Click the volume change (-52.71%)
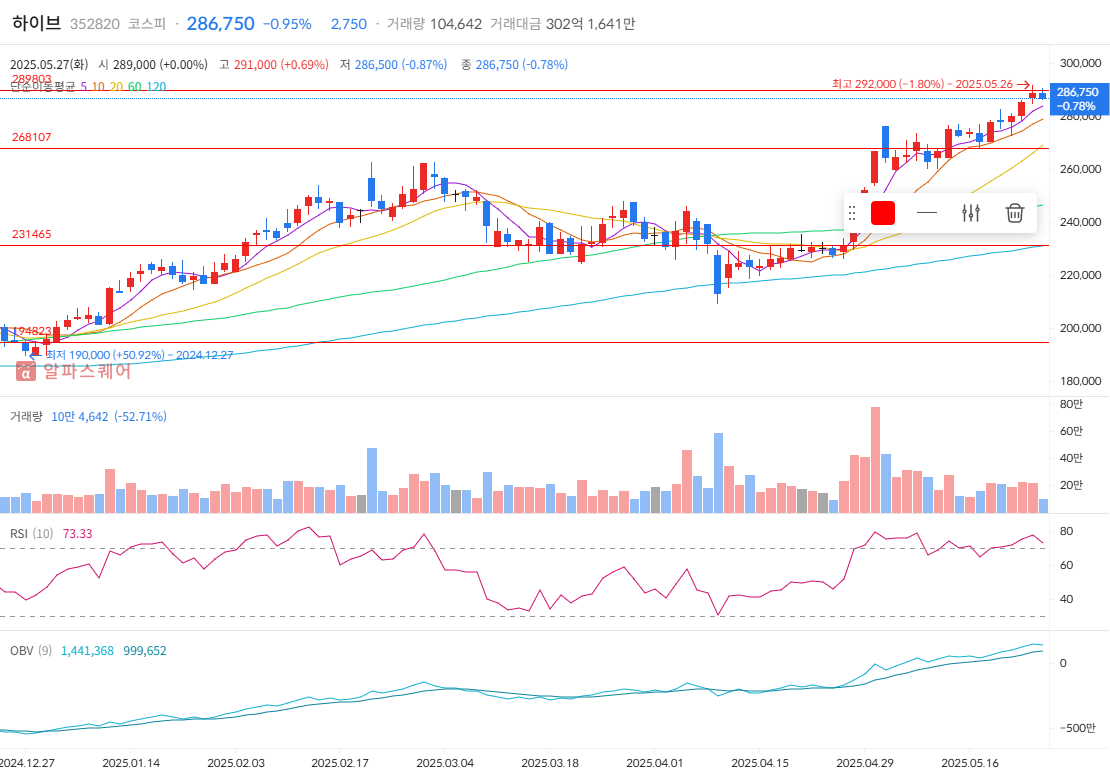The width and height of the screenshot is (1110, 778). tap(140, 416)
